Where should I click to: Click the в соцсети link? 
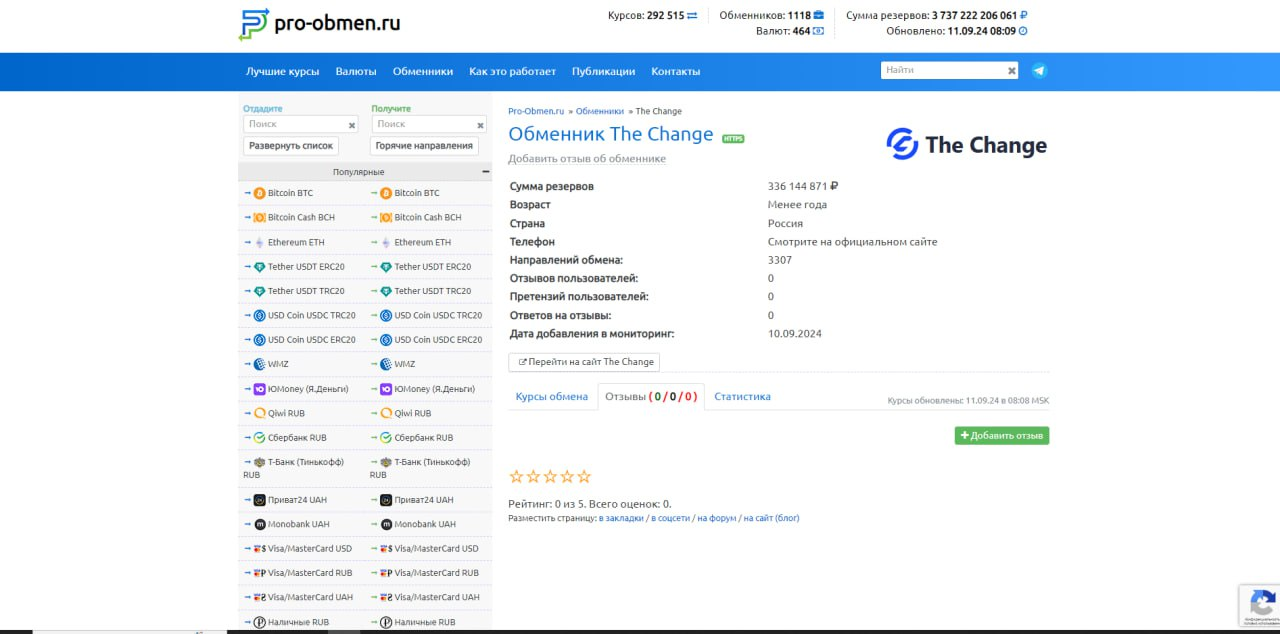pyautogui.click(x=670, y=518)
